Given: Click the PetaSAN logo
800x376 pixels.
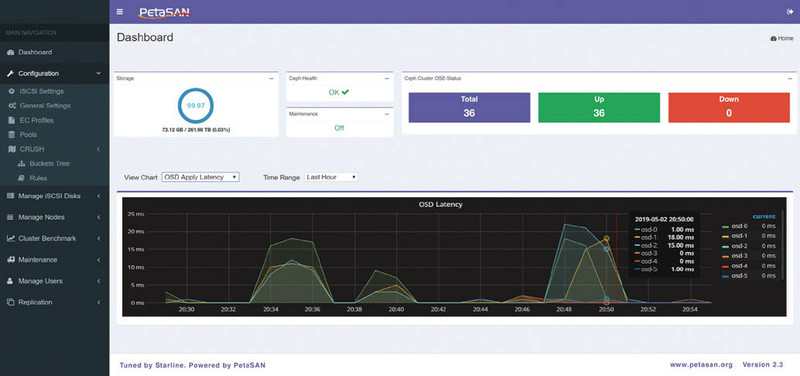Looking at the screenshot, I should pyautogui.click(x=164, y=12).
